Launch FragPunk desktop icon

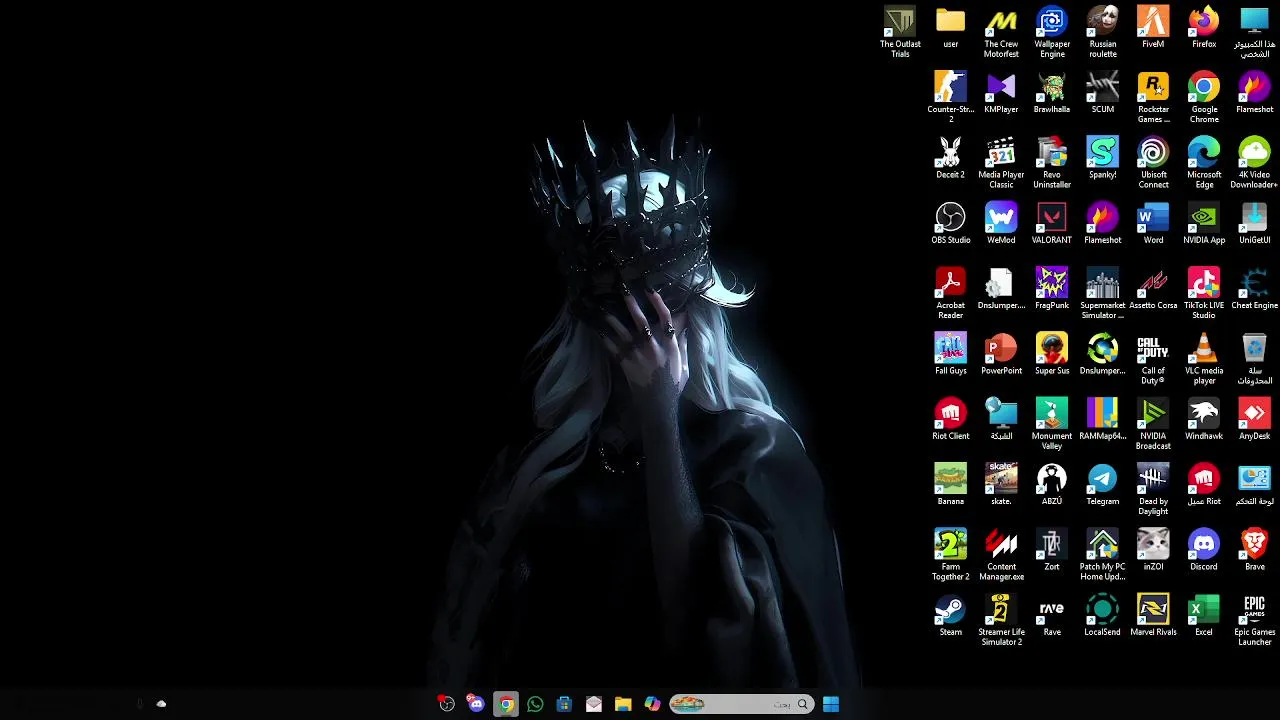(x=1052, y=288)
